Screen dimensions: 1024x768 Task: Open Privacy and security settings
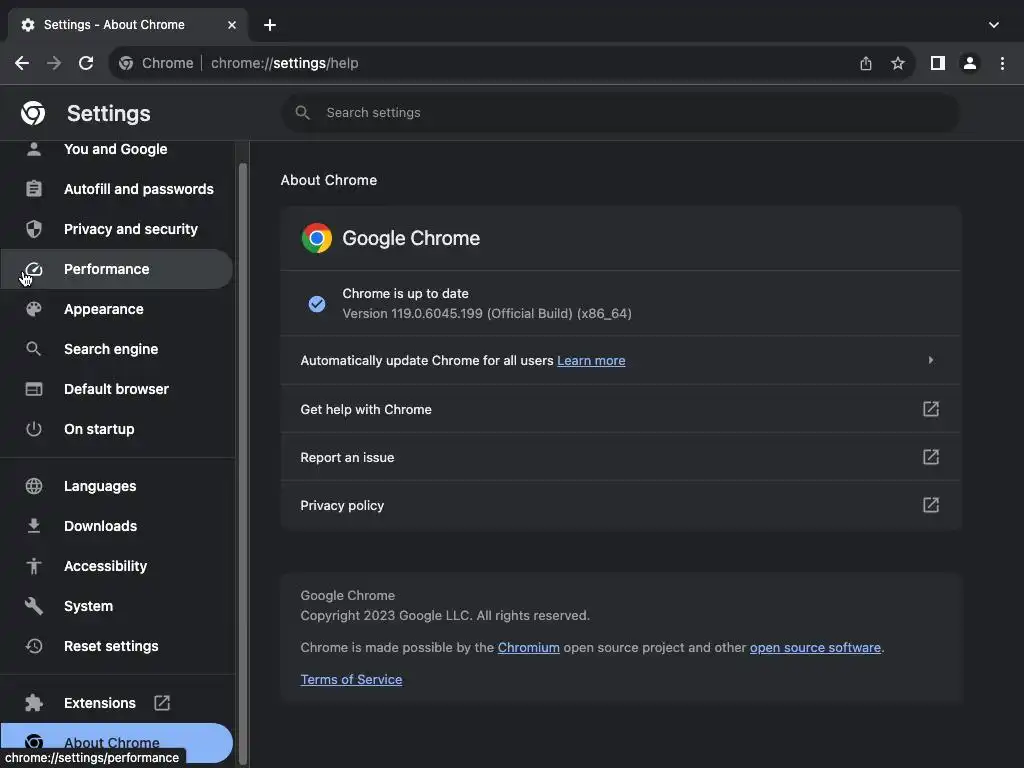(130, 229)
